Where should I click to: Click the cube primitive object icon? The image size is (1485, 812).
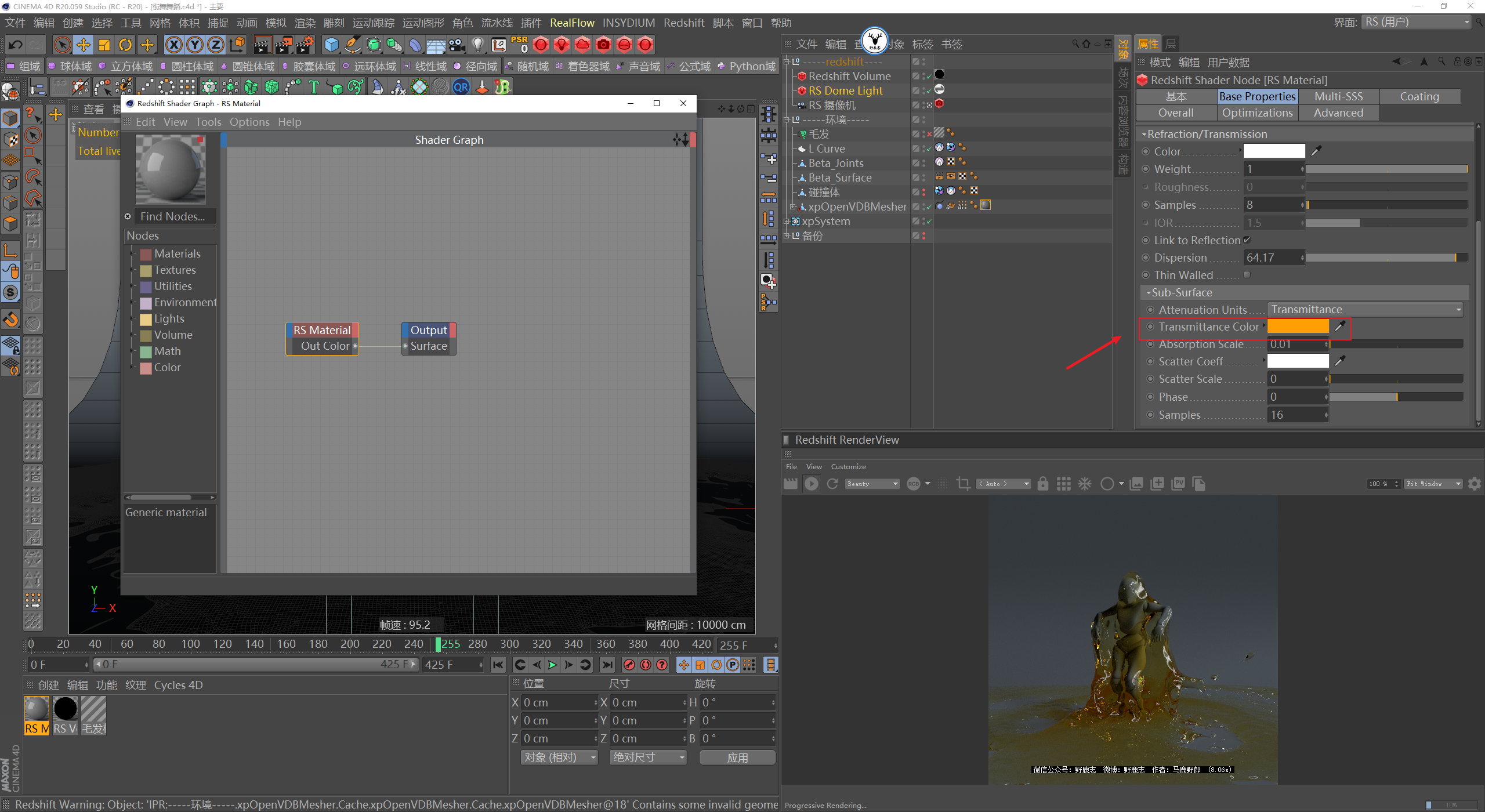click(331, 45)
